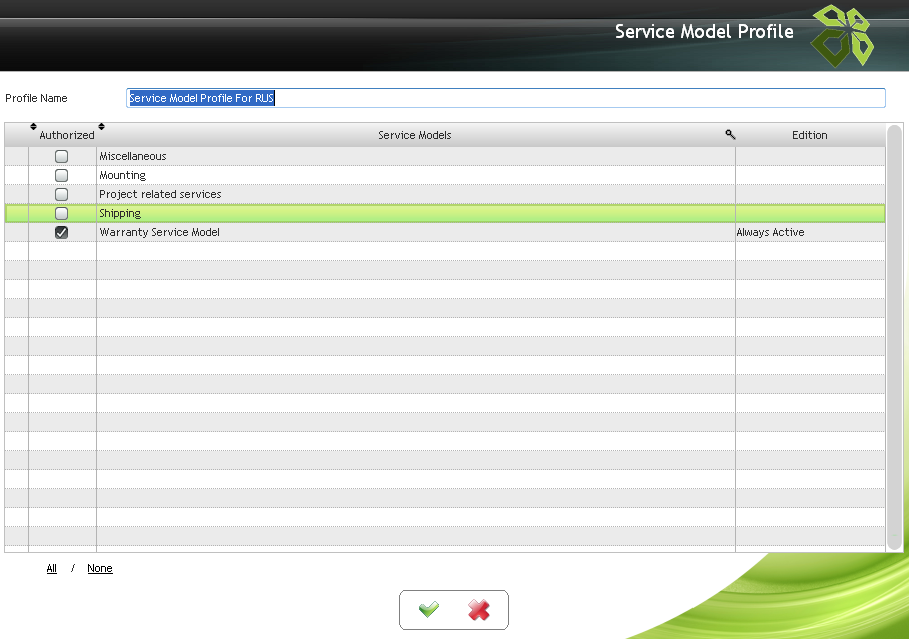Check the Project related services checkbox
The height and width of the screenshot is (639, 909).
[61, 195]
